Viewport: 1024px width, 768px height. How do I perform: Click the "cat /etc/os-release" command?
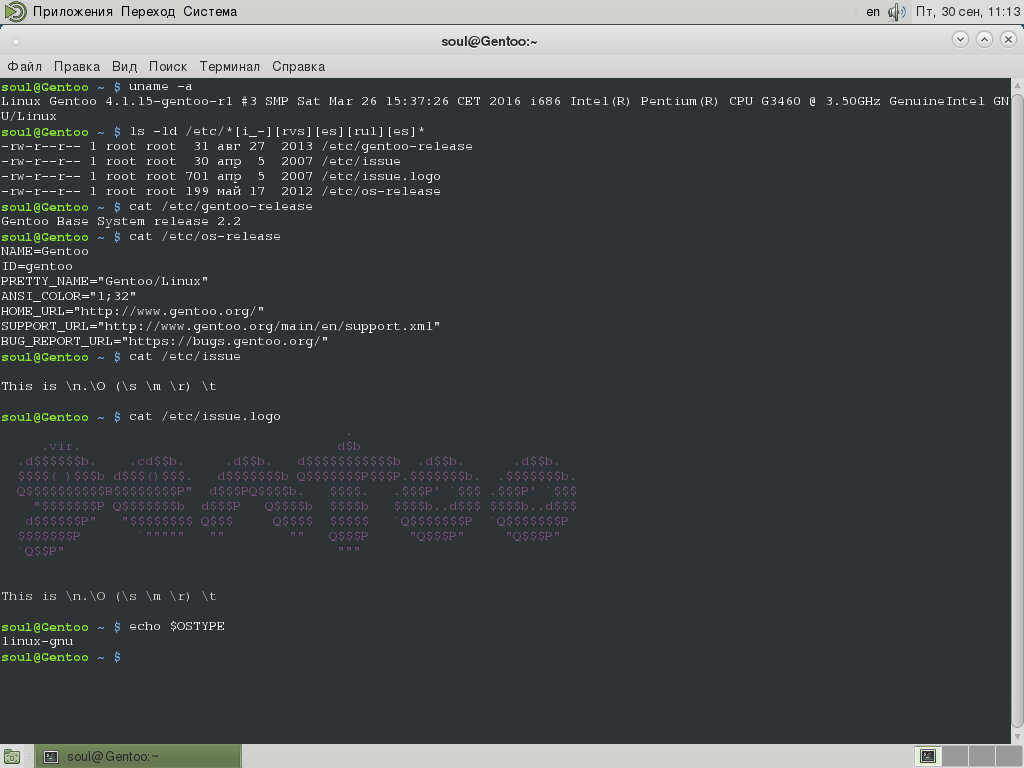pyautogui.click(x=204, y=236)
